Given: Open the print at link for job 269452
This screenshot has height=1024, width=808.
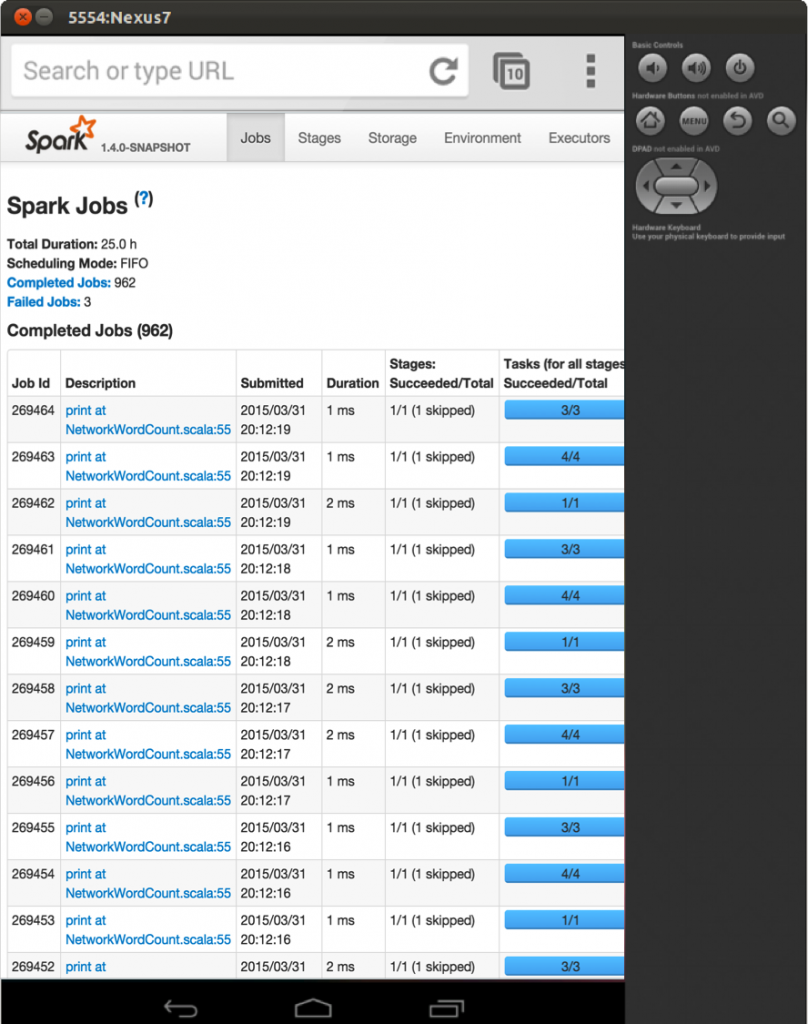Looking at the screenshot, I should (x=86, y=967).
